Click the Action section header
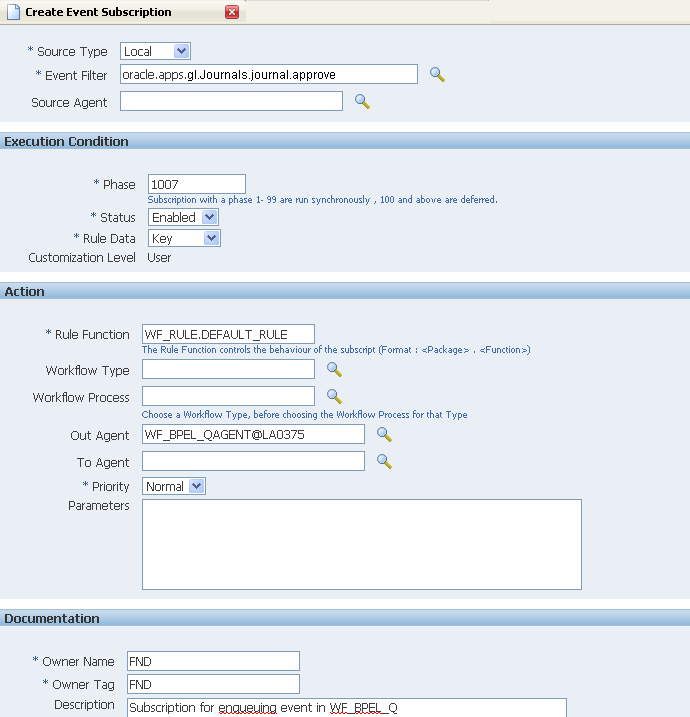The height and width of the screenshot is (717, 690). [345, 291]
